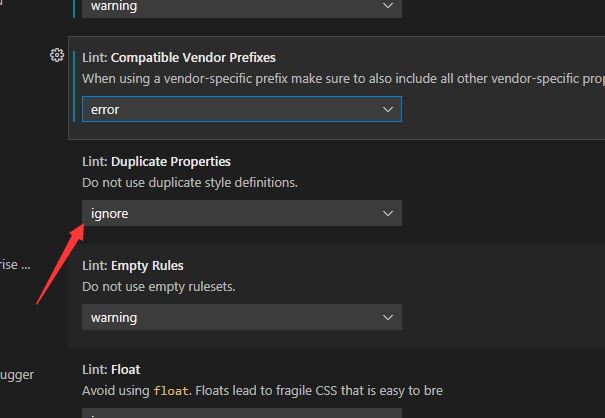Click the chevron on the Compatible Vendor Prefixes dropdown
The height and width of the screenshot is (418, 605).
coord(388,109)
